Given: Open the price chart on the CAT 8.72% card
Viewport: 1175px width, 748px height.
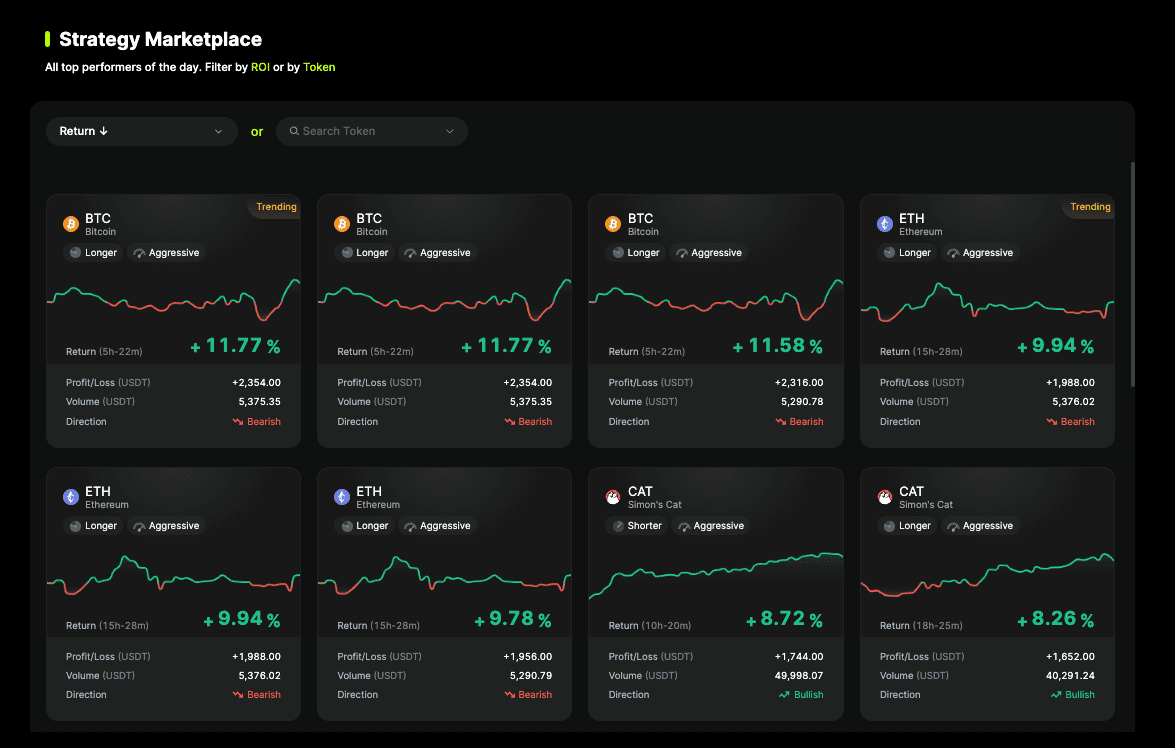Looking at the screenshot, I should pyautogui.click(x=716, y=576).
